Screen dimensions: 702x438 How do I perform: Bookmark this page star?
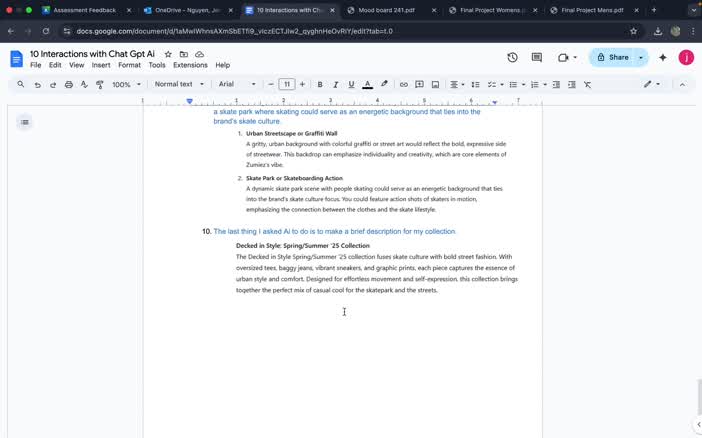point(633,31)
